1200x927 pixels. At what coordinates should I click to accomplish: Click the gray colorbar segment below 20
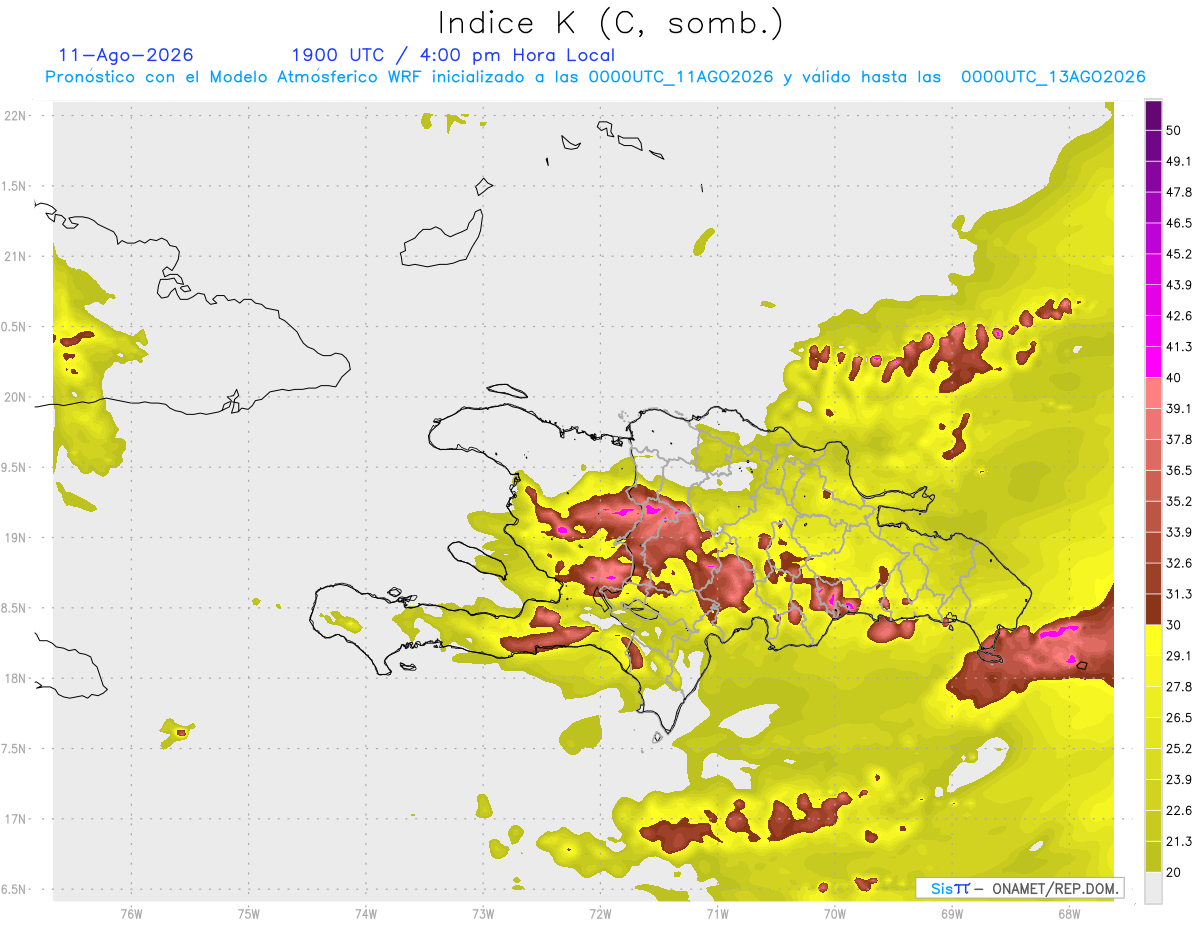click(x=1154, y=888)
